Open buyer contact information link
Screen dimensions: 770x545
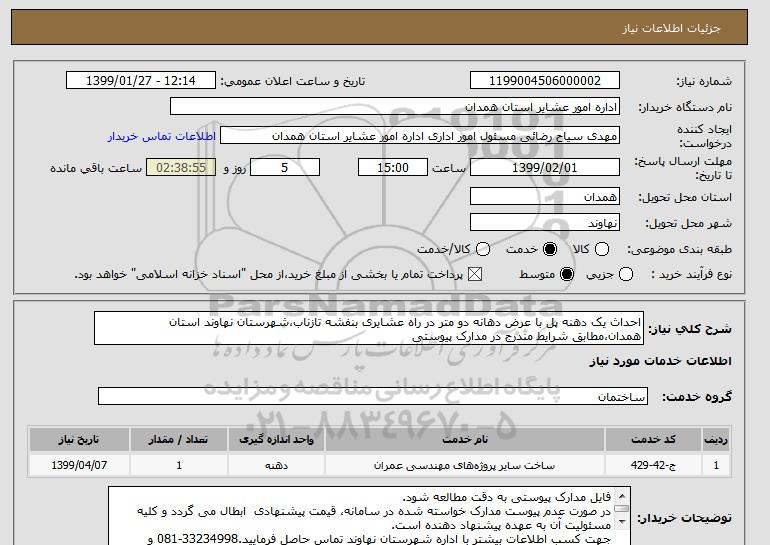[x=162, y=136]
